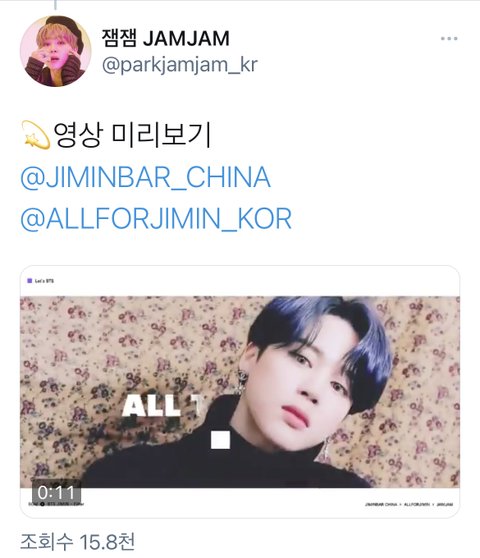The height and width of the screenshot is (558, 480).
Task: Click the shooting star emoji in tweet
Action: tap(36, 135)
